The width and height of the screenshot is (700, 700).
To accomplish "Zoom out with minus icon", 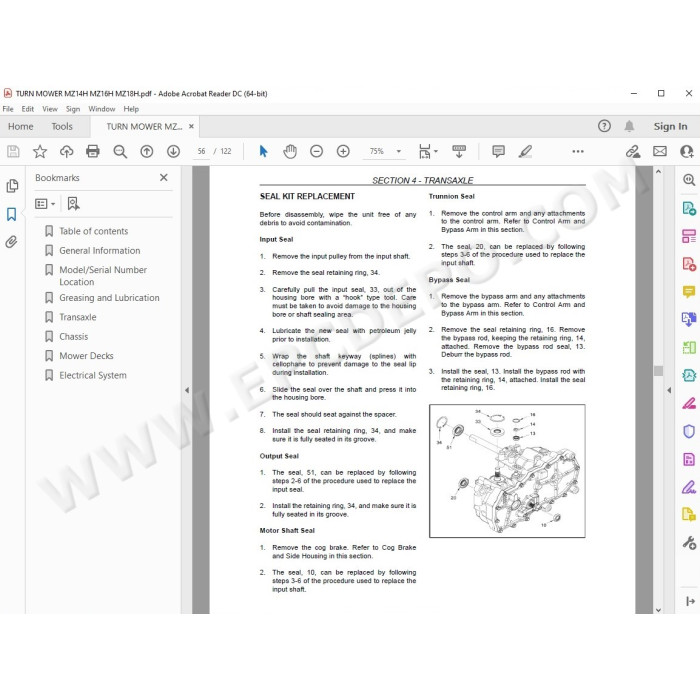I will click(316, 152).
